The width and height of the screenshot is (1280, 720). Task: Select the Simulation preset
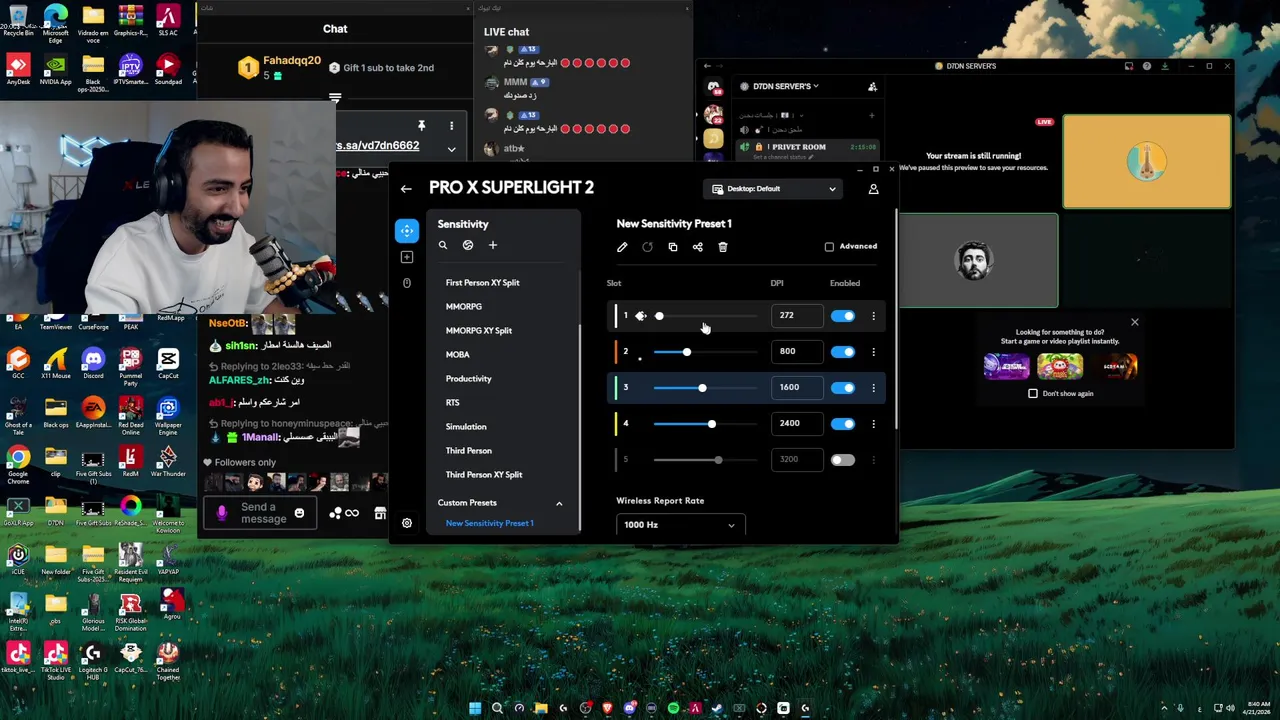click(x=466, y=427)
